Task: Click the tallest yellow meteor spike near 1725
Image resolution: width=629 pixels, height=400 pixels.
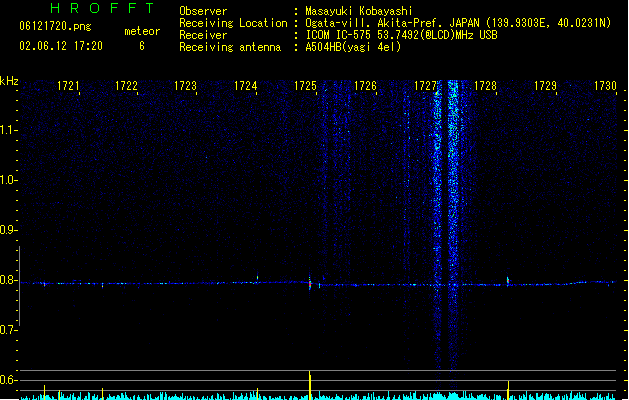Action: [x=310, y=385]
